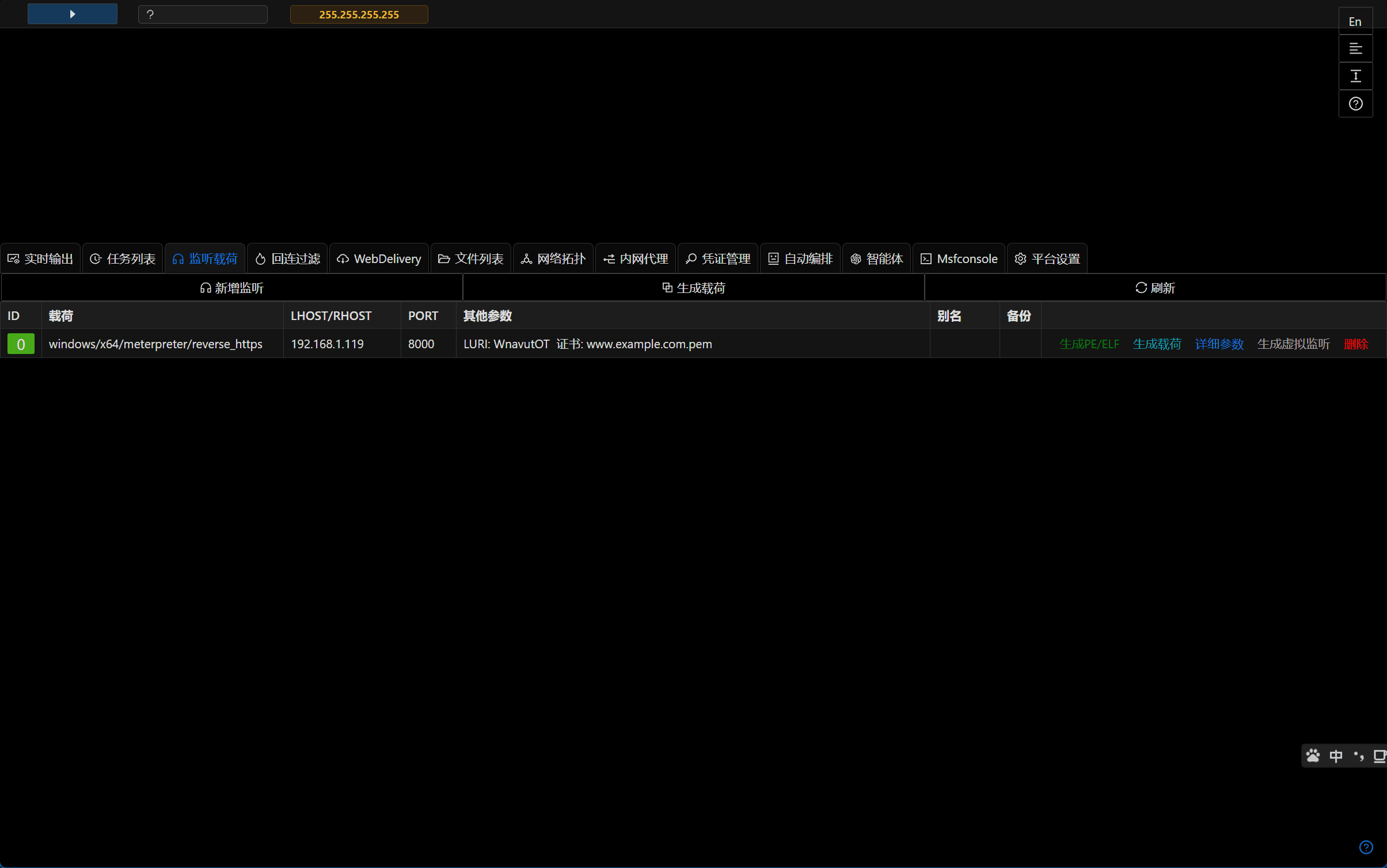This screenshot has width=1387, height=868.
Task: Click the 生成载荷 toolbar button
Action: tap(693, 288)
